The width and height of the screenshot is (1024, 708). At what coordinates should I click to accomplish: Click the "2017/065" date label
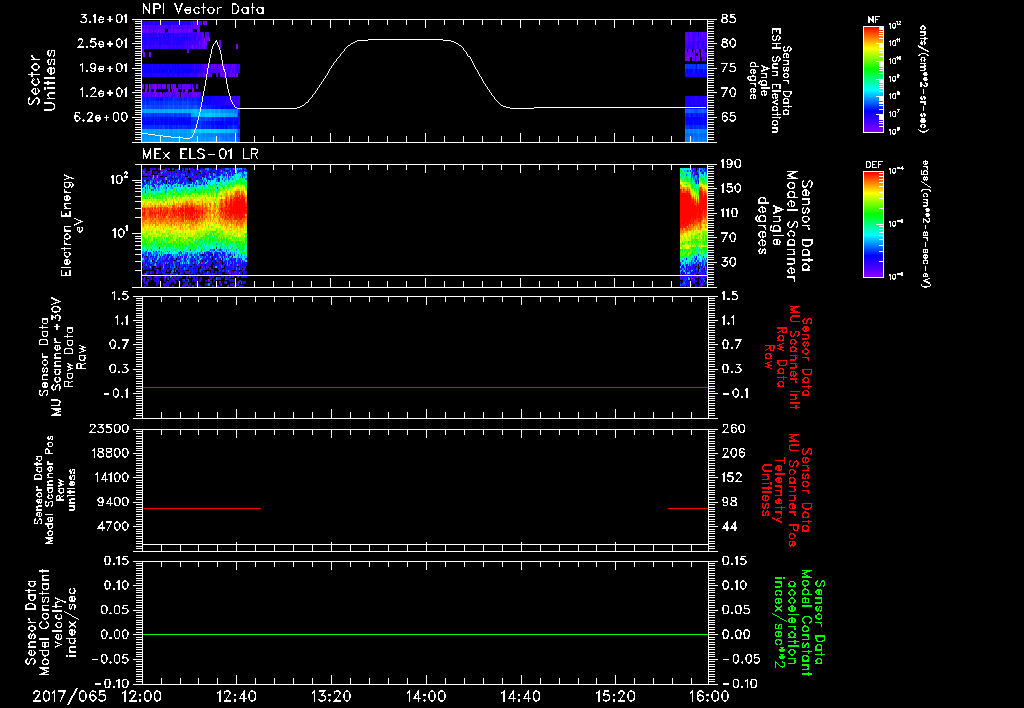pyautogui.click(x=69, y=696)
